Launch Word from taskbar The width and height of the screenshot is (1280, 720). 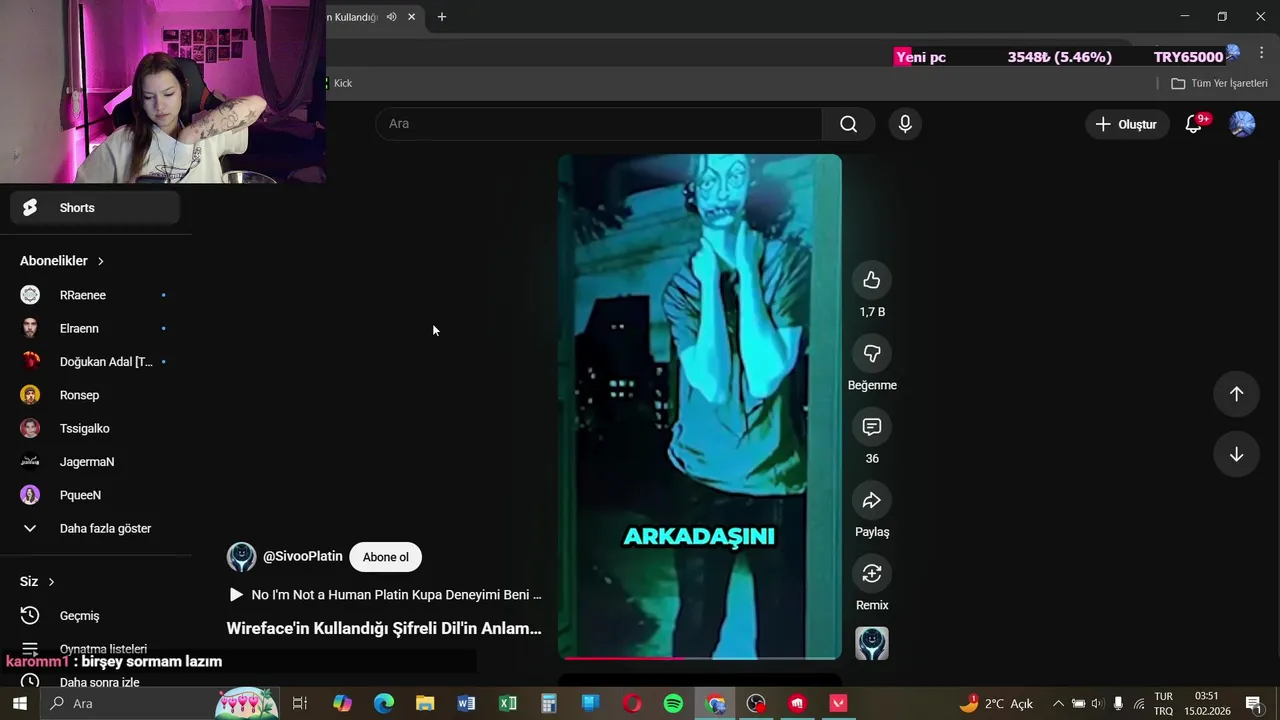pyautogui.click(x=466, y=703)
